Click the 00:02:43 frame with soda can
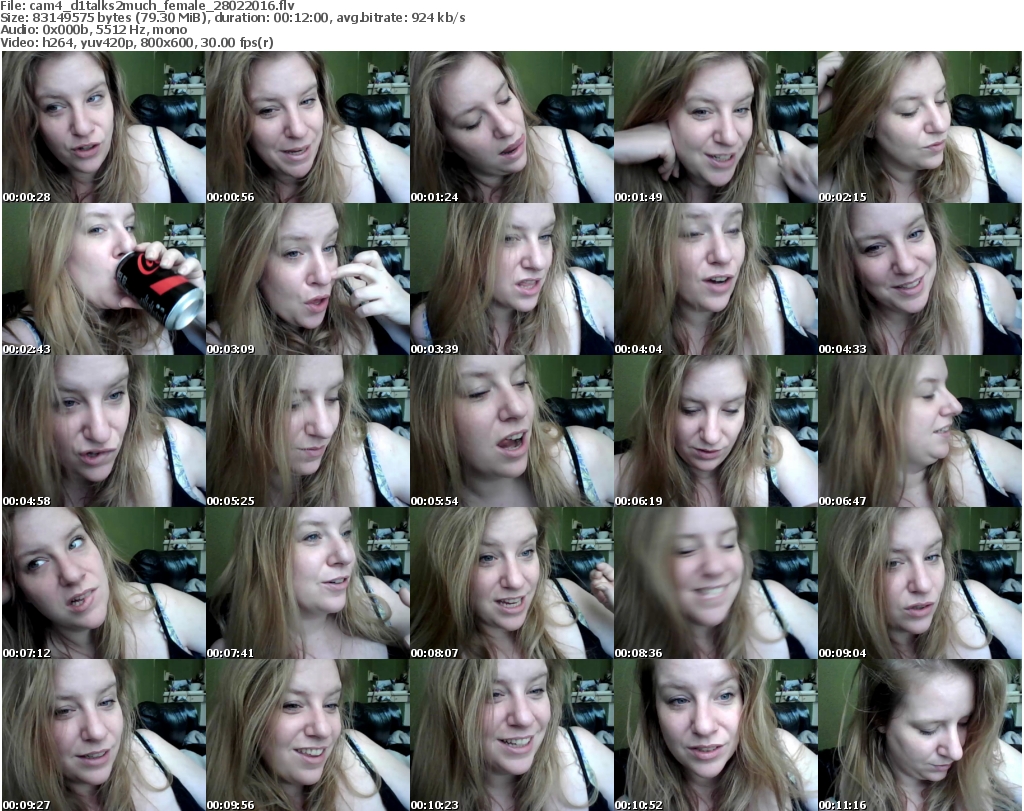The width and height of the screenshot is (1024, 811). 104,279
